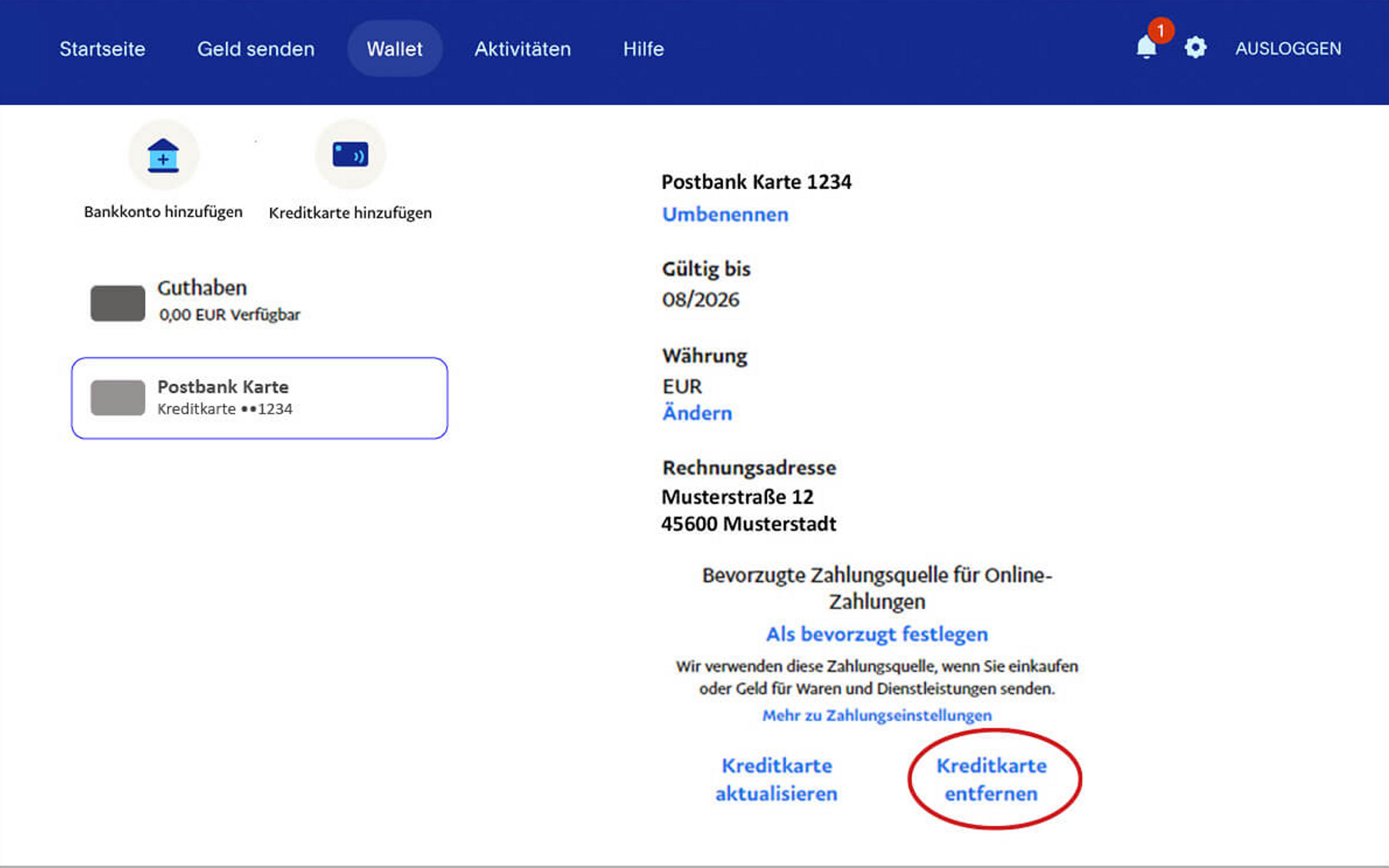Click Als bevorzugt festlegen
The width and height of the screenshot is (1389, 868).
876,634
